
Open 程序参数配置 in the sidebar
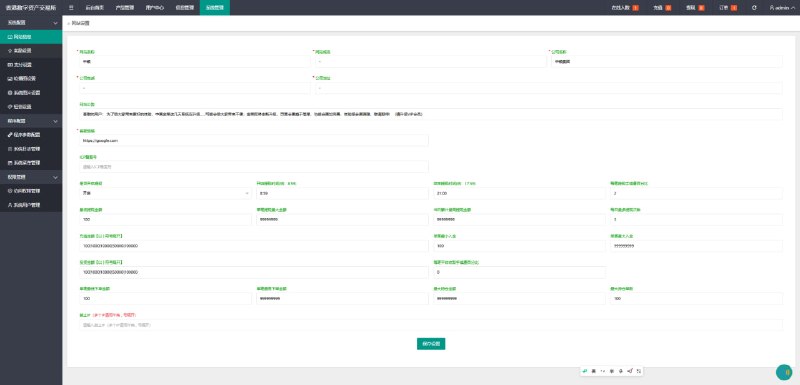[x=31, y=135]
